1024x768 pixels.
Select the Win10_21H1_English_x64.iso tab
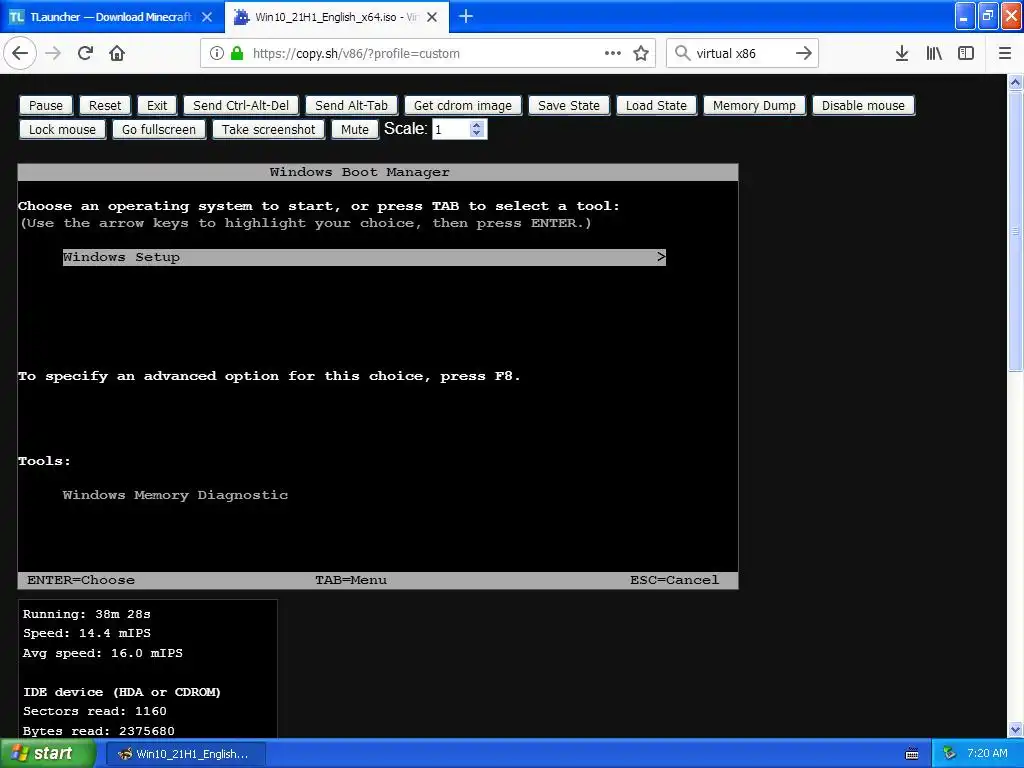336,17
